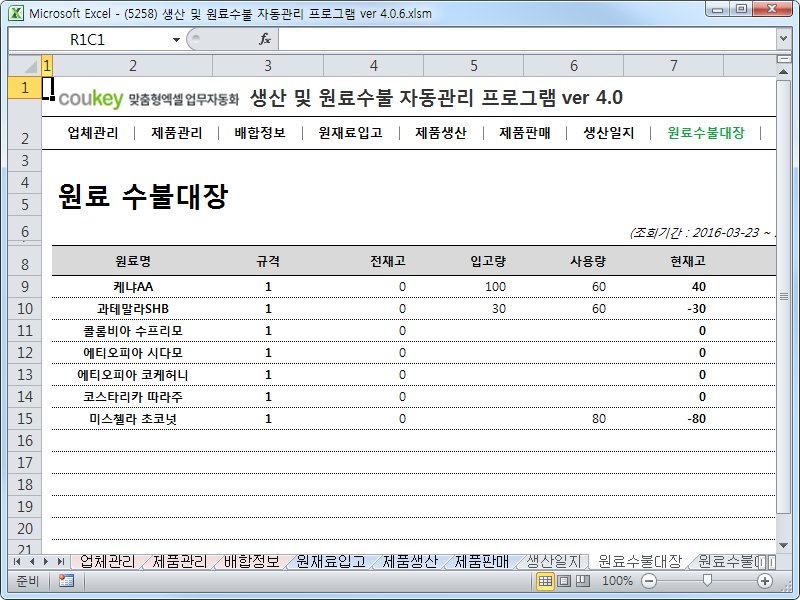Open 생산일지 navigation link
Screen dimensions: 800x600
(x=609, y=133)
